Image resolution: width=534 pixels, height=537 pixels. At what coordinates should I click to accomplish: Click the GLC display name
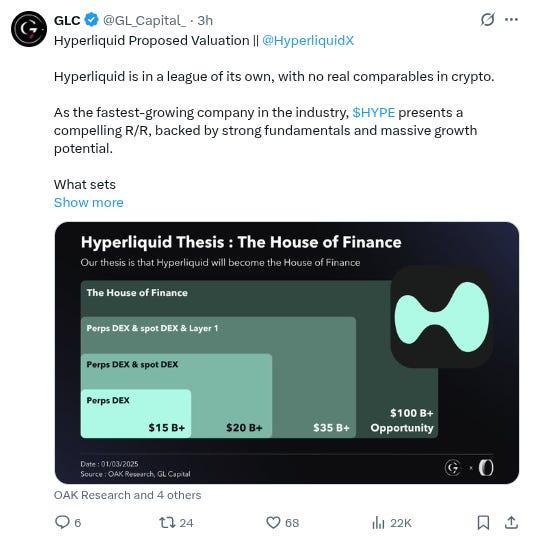click(x=67, y=21)
